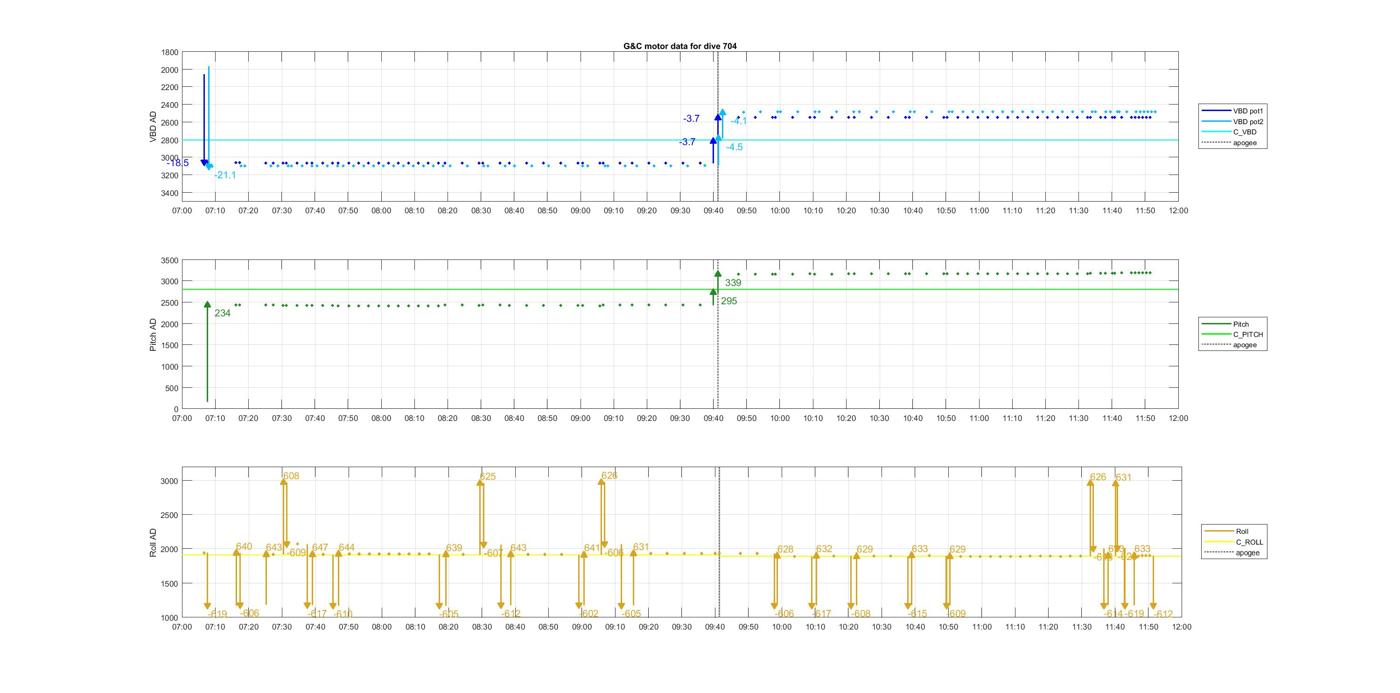Screen dimensions: 1400x693
Task: Click the '-4.5' VBD annotation
Action: [734, 147]
